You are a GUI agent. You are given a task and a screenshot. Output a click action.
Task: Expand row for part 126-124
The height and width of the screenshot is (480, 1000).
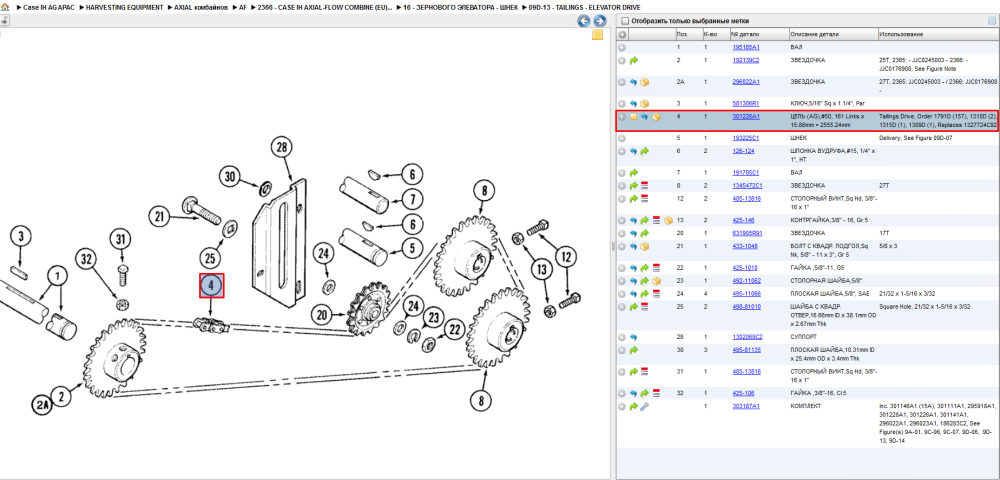coord(622,152)
